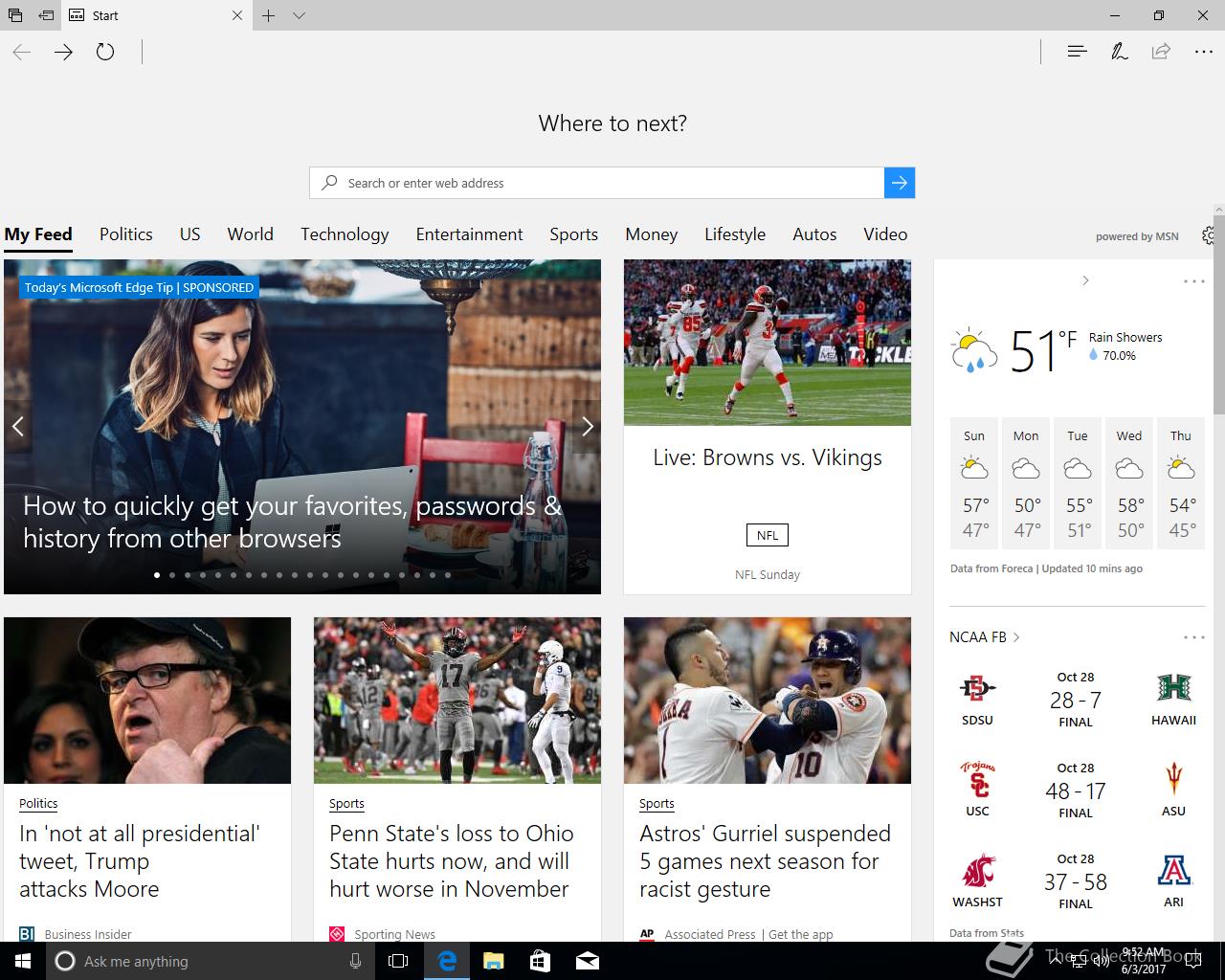1225x980 pixels.
Task: Open the Hub favorites icon
Action: [1077, 52]
